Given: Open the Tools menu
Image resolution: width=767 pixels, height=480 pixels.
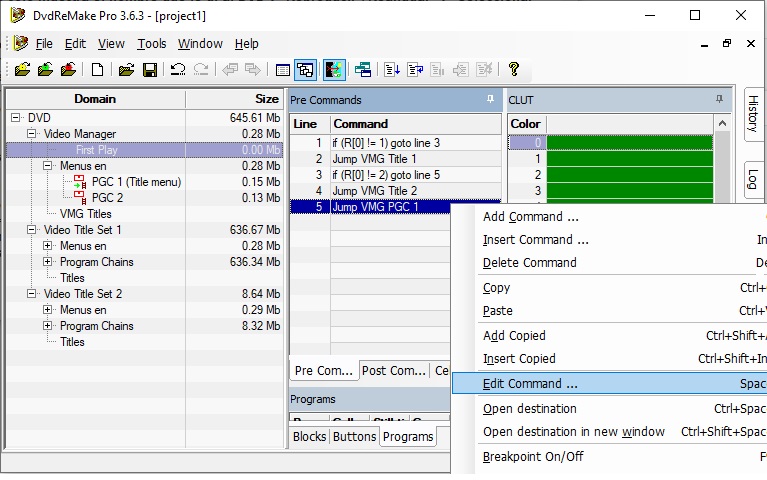Looking at the screenshot, I should click(x=152, y=44).
